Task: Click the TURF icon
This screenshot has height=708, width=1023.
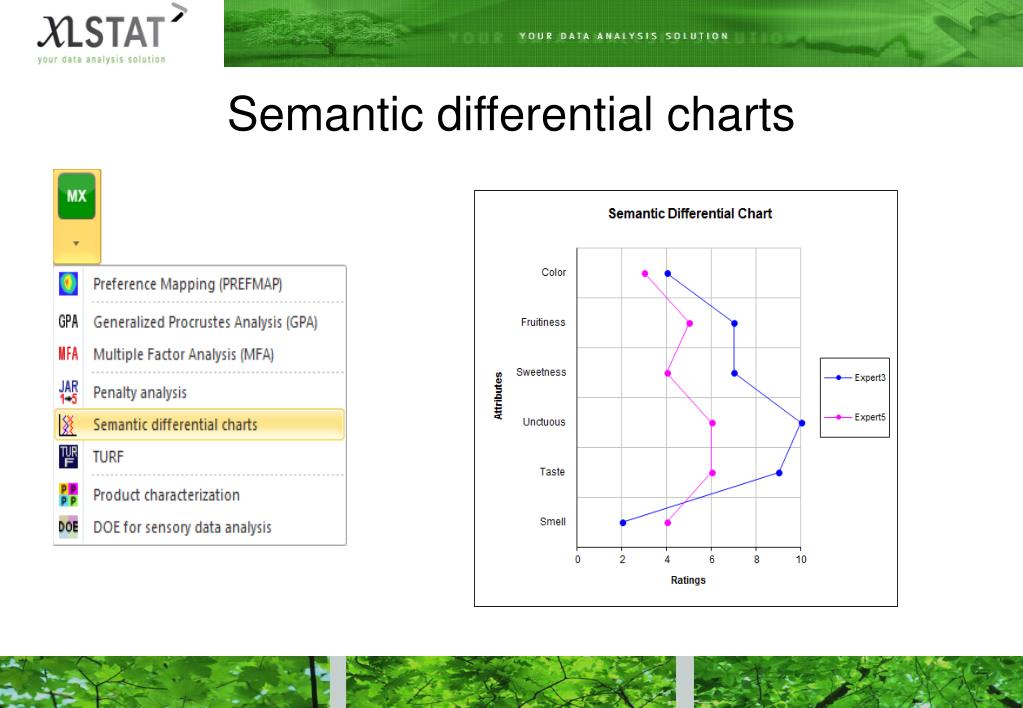Action: click(69, 457)
